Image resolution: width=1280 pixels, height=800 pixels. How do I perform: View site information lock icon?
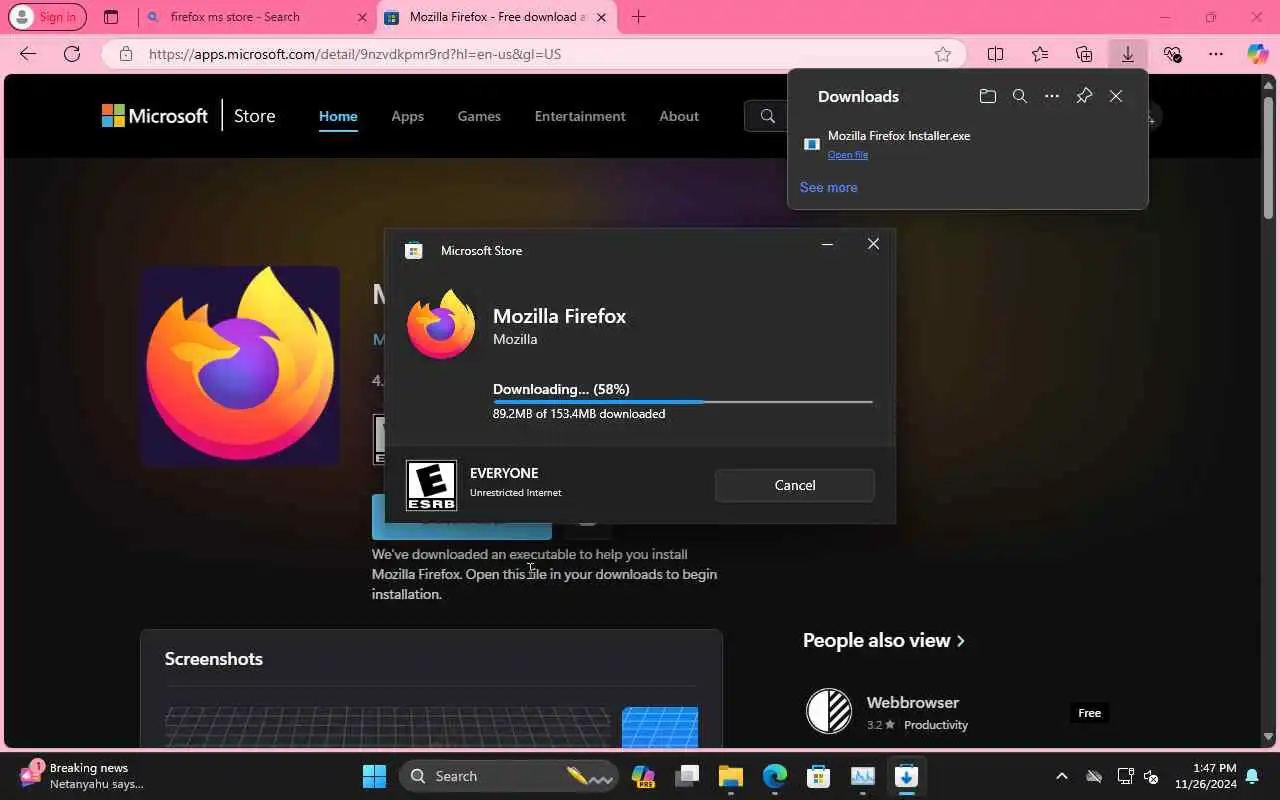[x=126, y=54]
